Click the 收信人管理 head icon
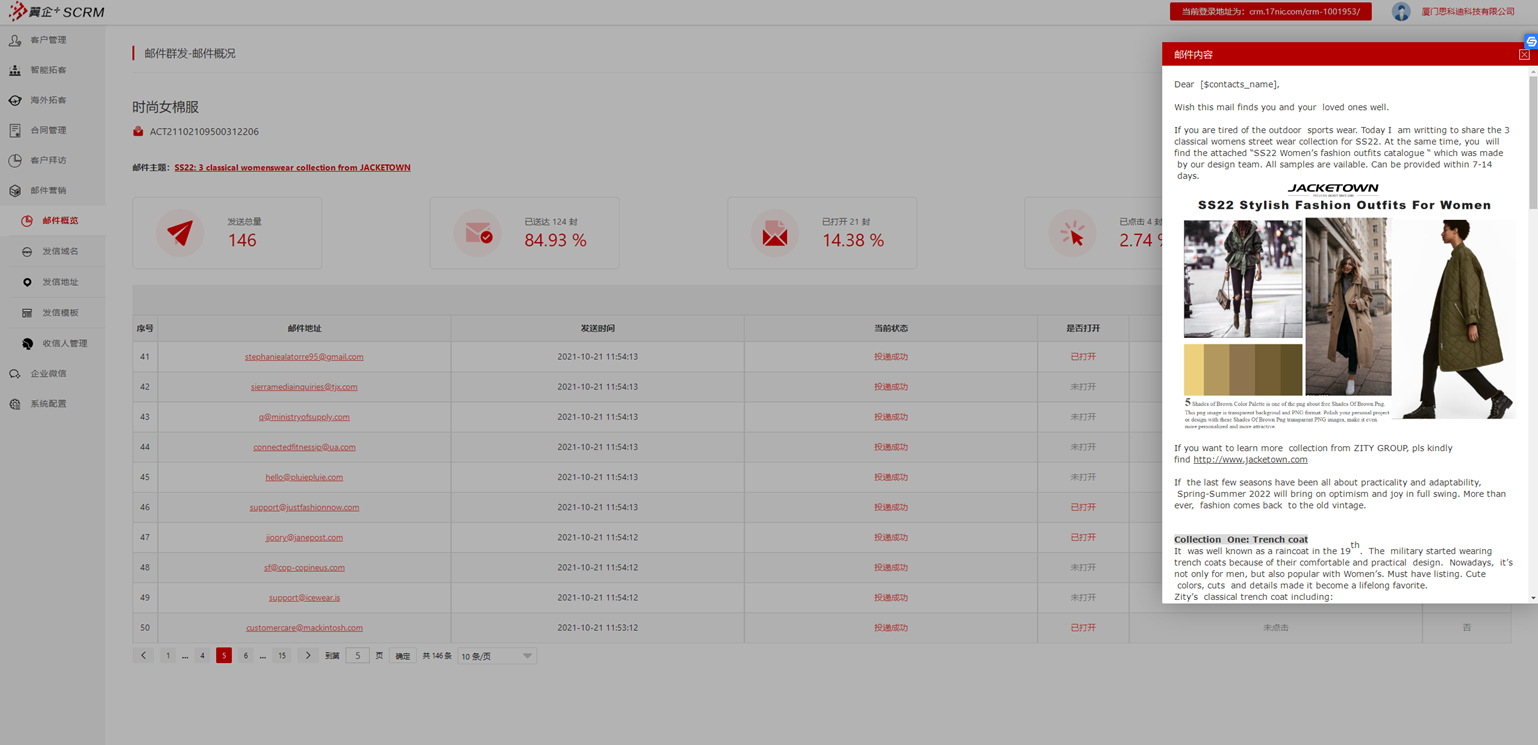Viewport: 1538px width, 745px height. 27,343
